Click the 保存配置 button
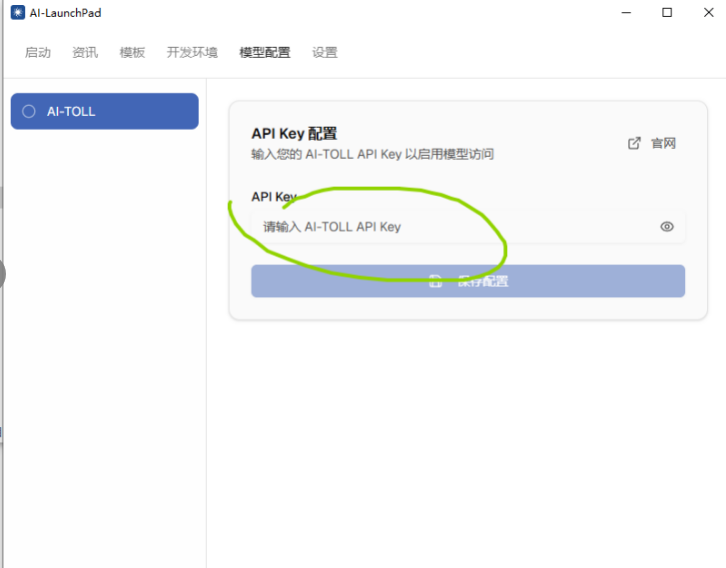 coord(468,281)
